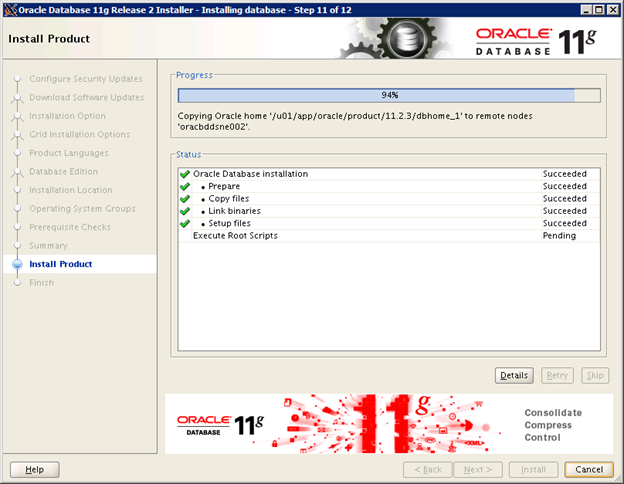Image resolution: width=624 pixels, height=484 pixels.
Task: Minimize the installer window
Action: coord(585,10)
